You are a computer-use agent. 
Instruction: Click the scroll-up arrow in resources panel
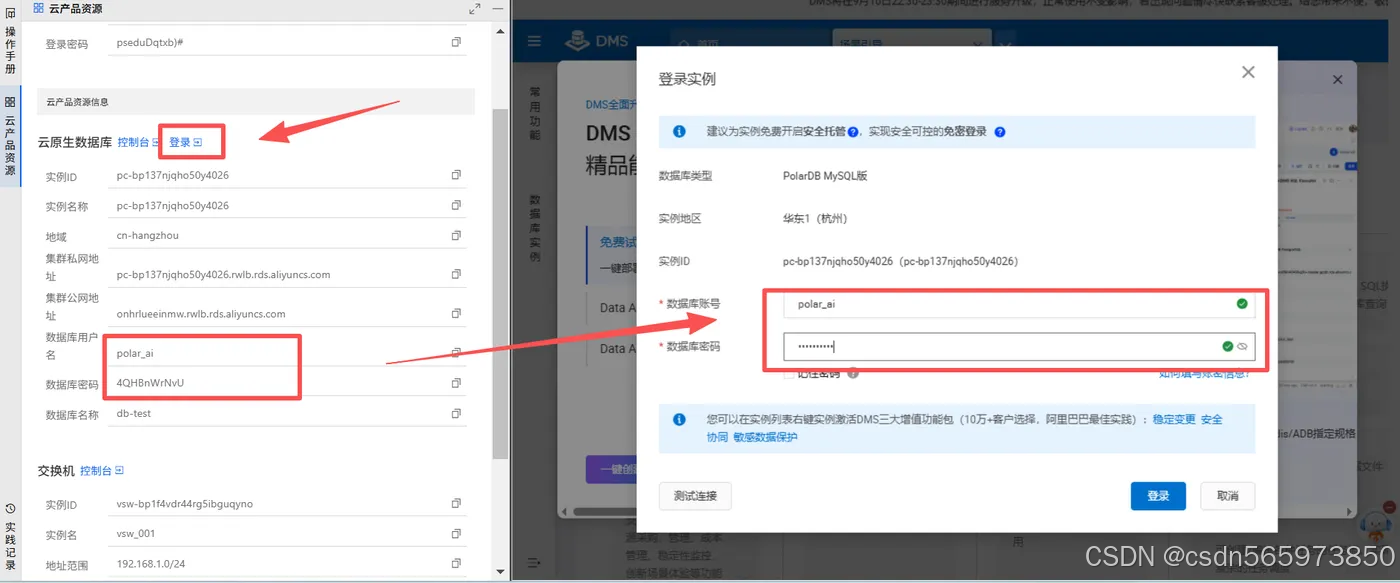pos(498,33)
